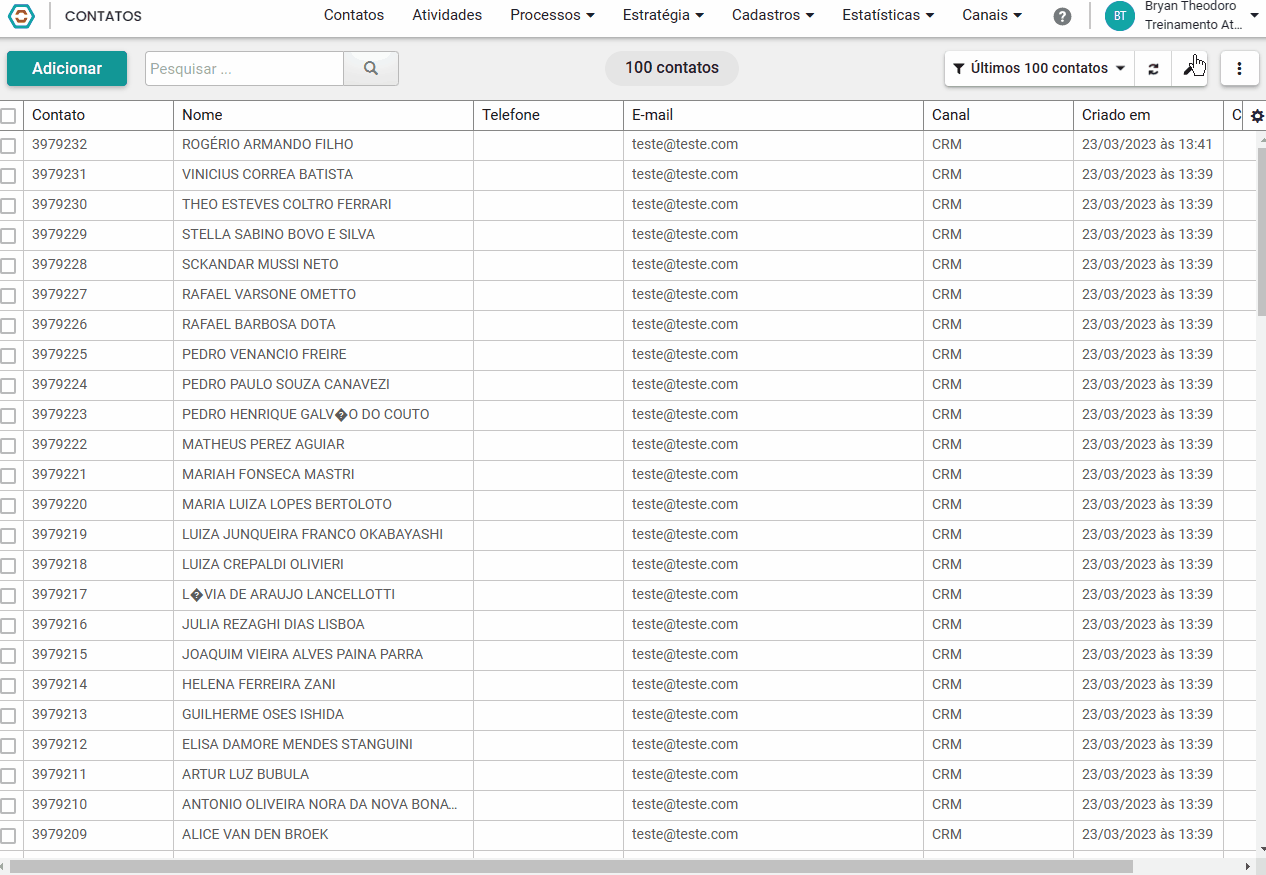
Task: Open the Estatísticas dropdown menu
Action: [888, 15]
